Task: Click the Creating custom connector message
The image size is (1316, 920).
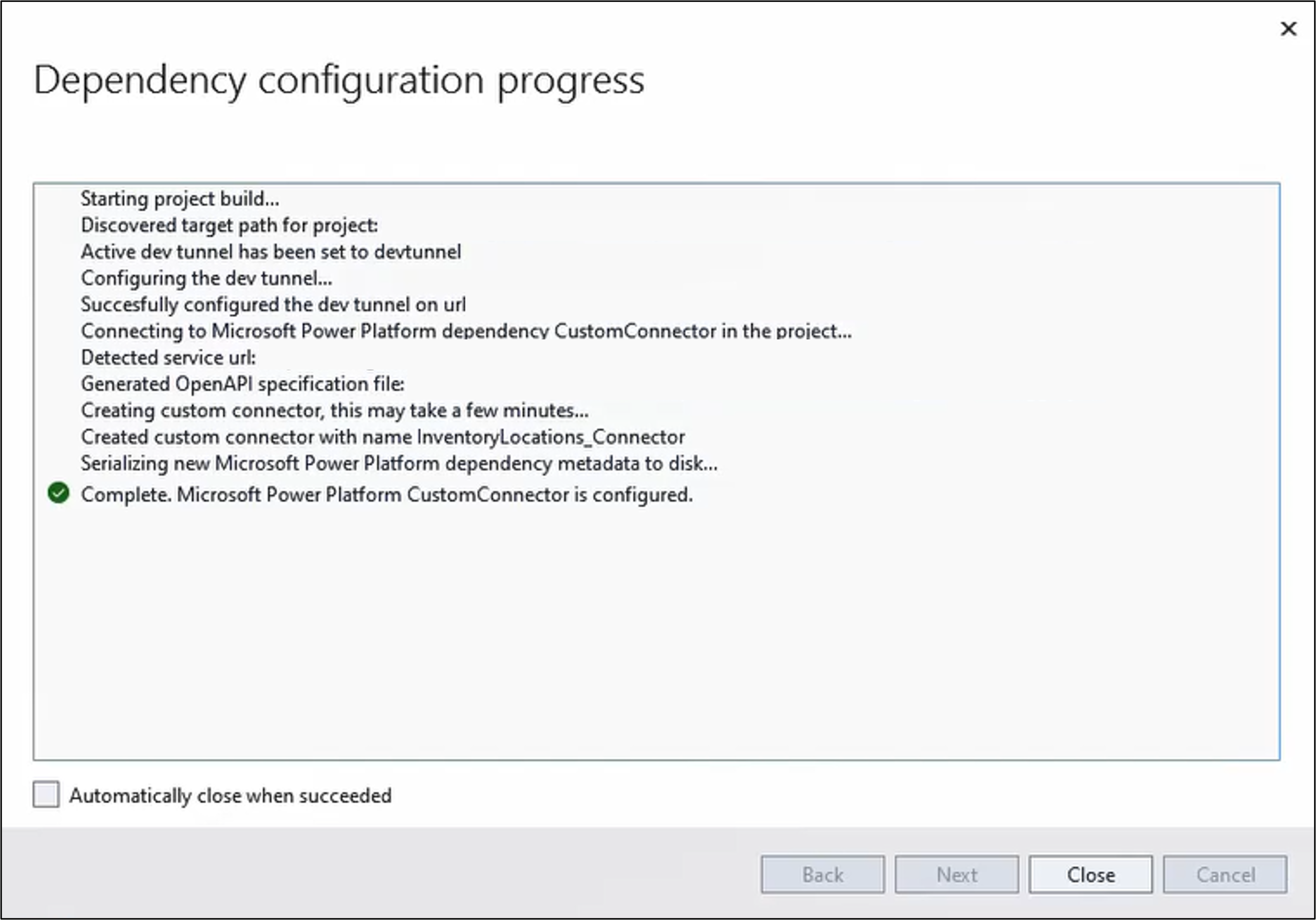Action: [334, 410]
